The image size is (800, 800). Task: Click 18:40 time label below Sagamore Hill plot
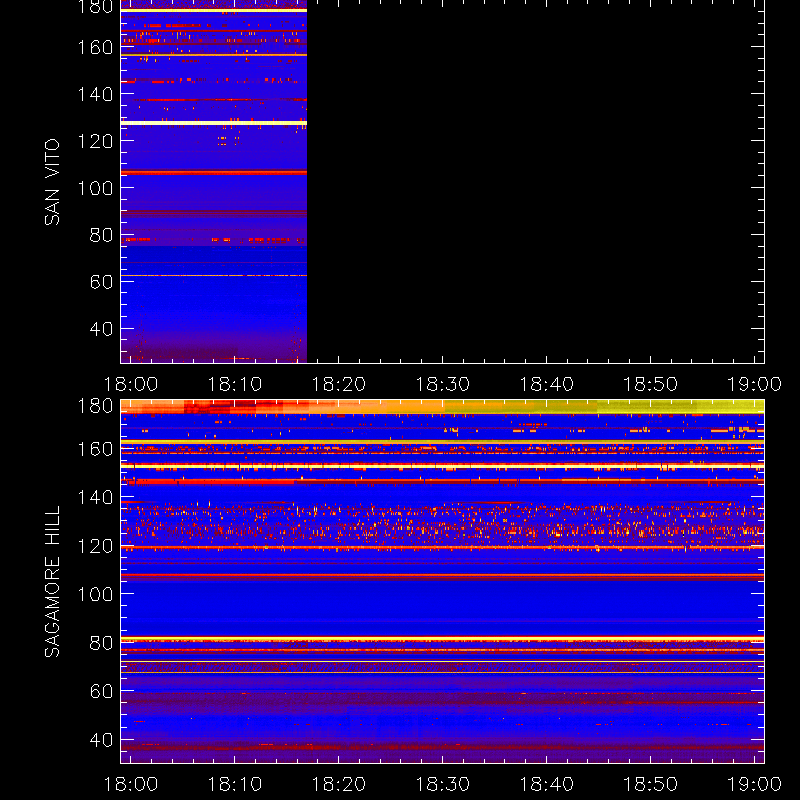[546, 784]
